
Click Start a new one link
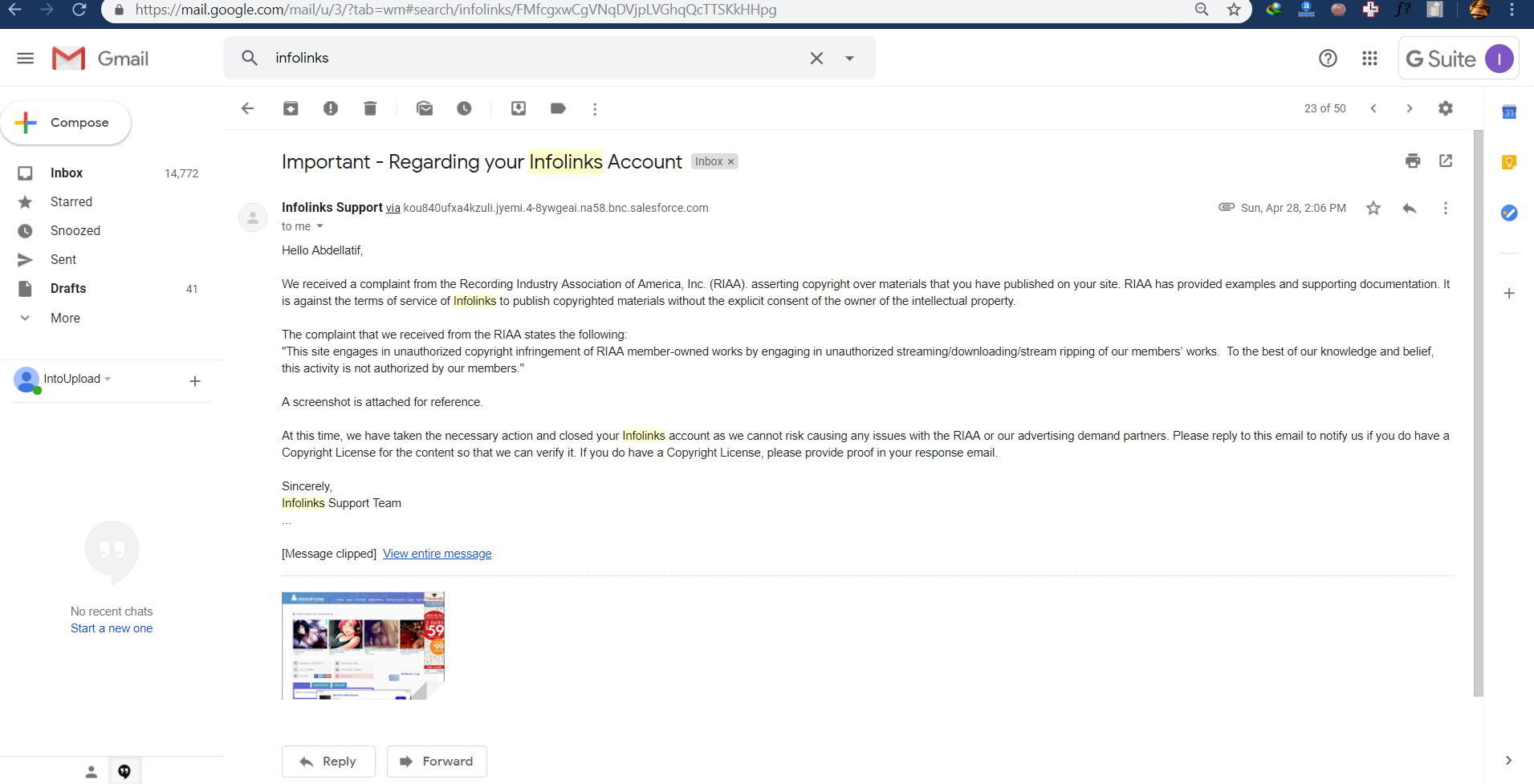click(112, 628)
